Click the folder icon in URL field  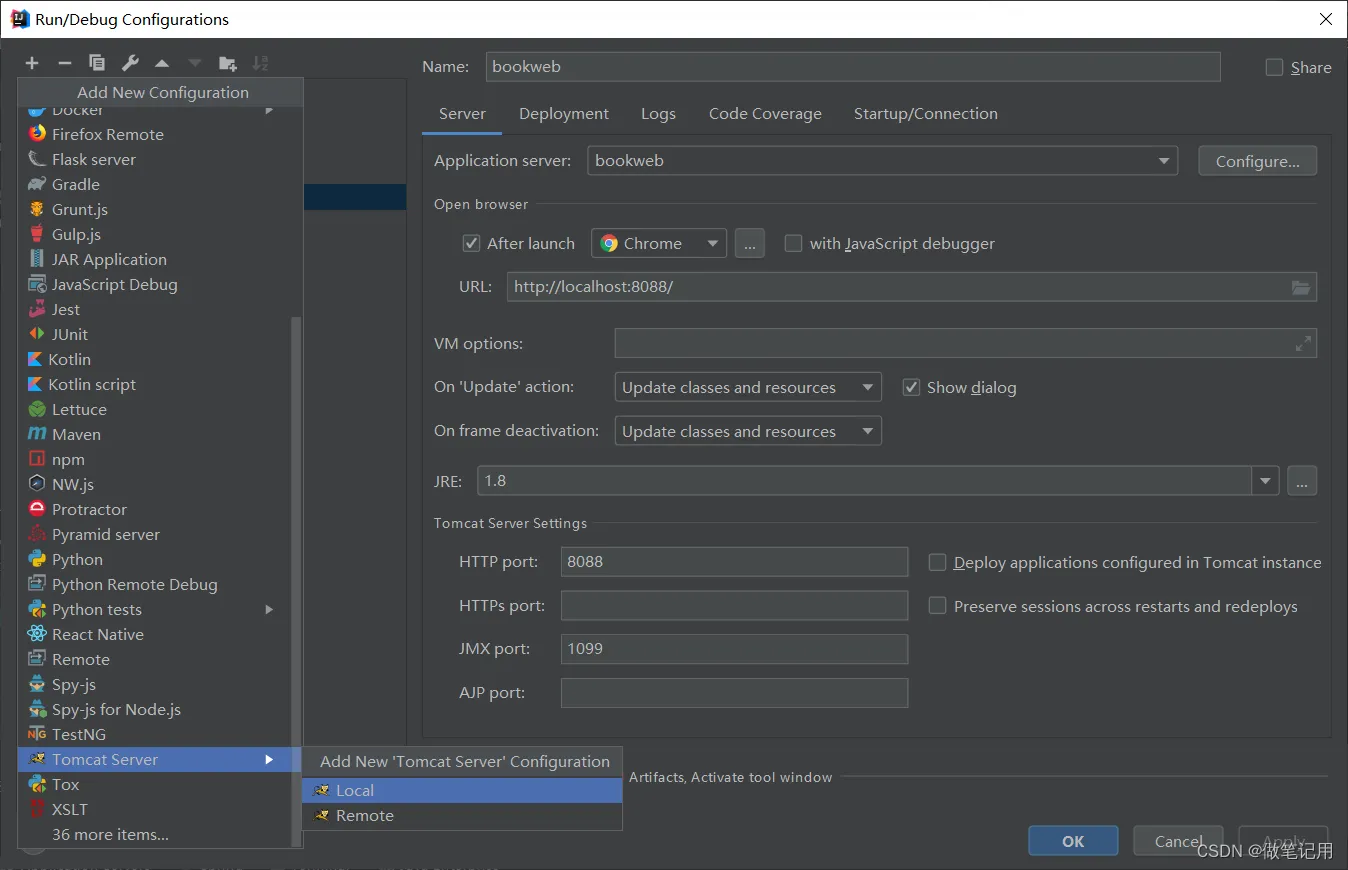point(1301,287)
